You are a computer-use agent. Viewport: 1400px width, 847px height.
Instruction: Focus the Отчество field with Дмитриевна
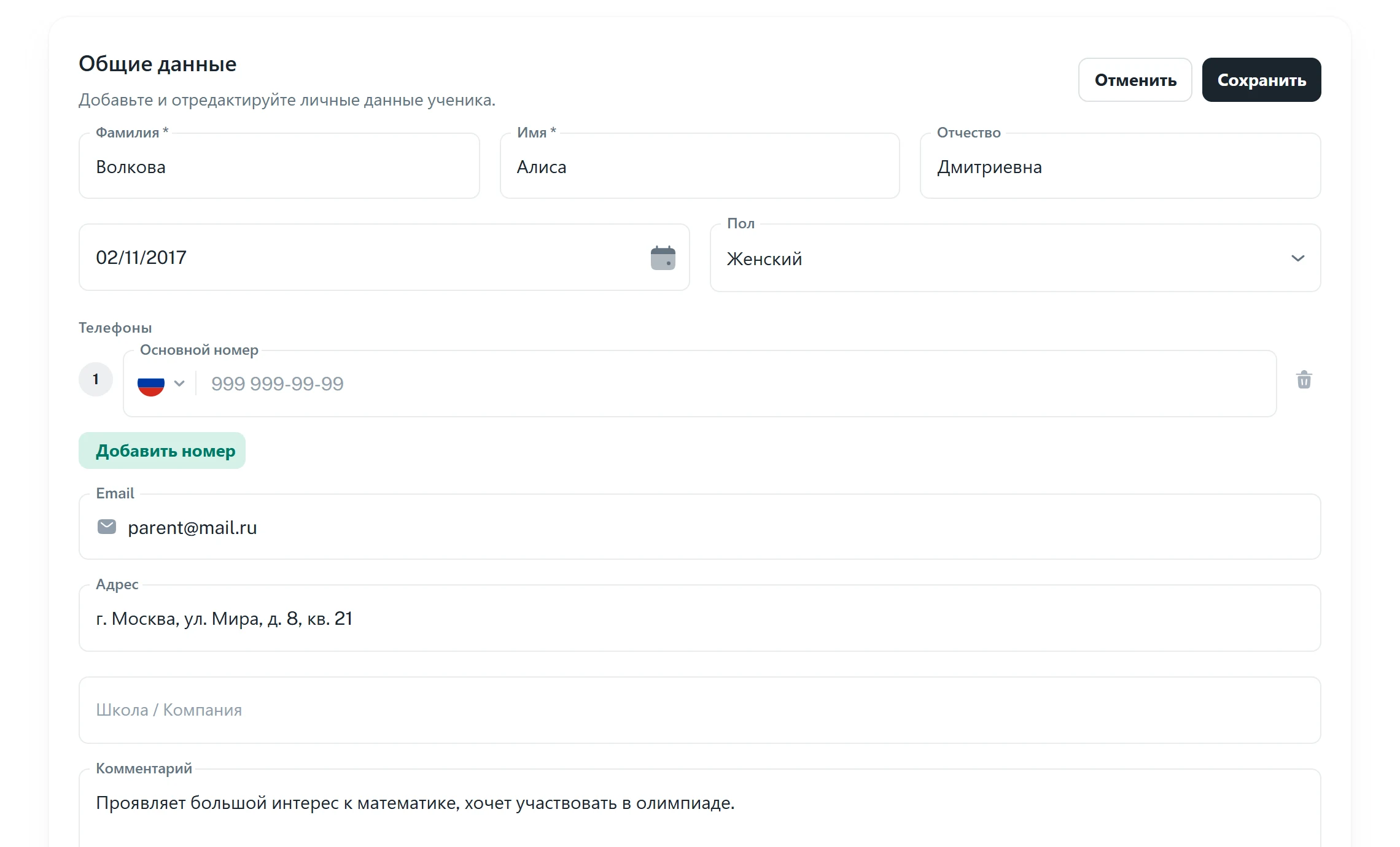(x=1121, y=166)
